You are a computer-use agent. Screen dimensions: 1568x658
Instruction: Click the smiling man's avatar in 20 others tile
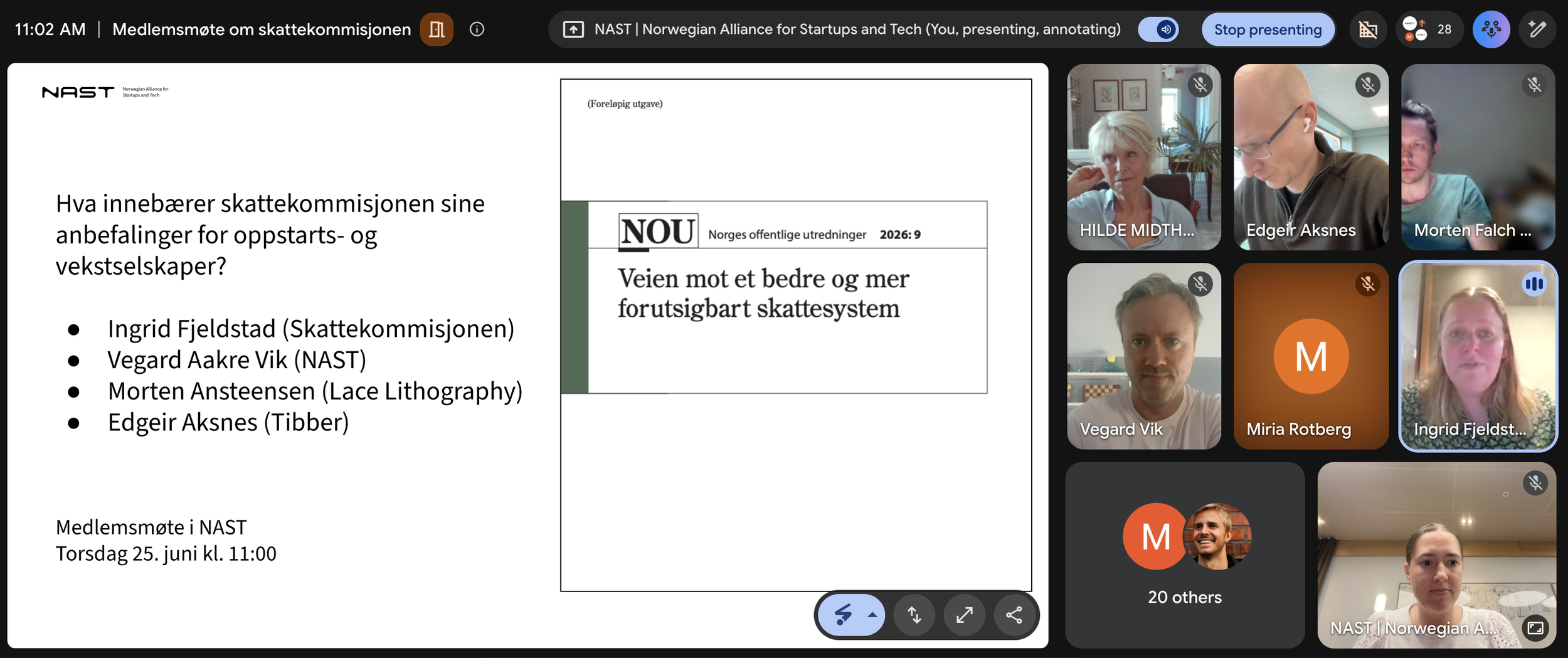point(1217,536)
